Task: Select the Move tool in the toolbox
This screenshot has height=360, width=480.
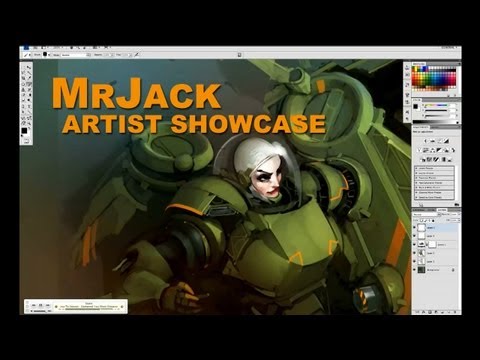Action: click(x=29, y=67)
